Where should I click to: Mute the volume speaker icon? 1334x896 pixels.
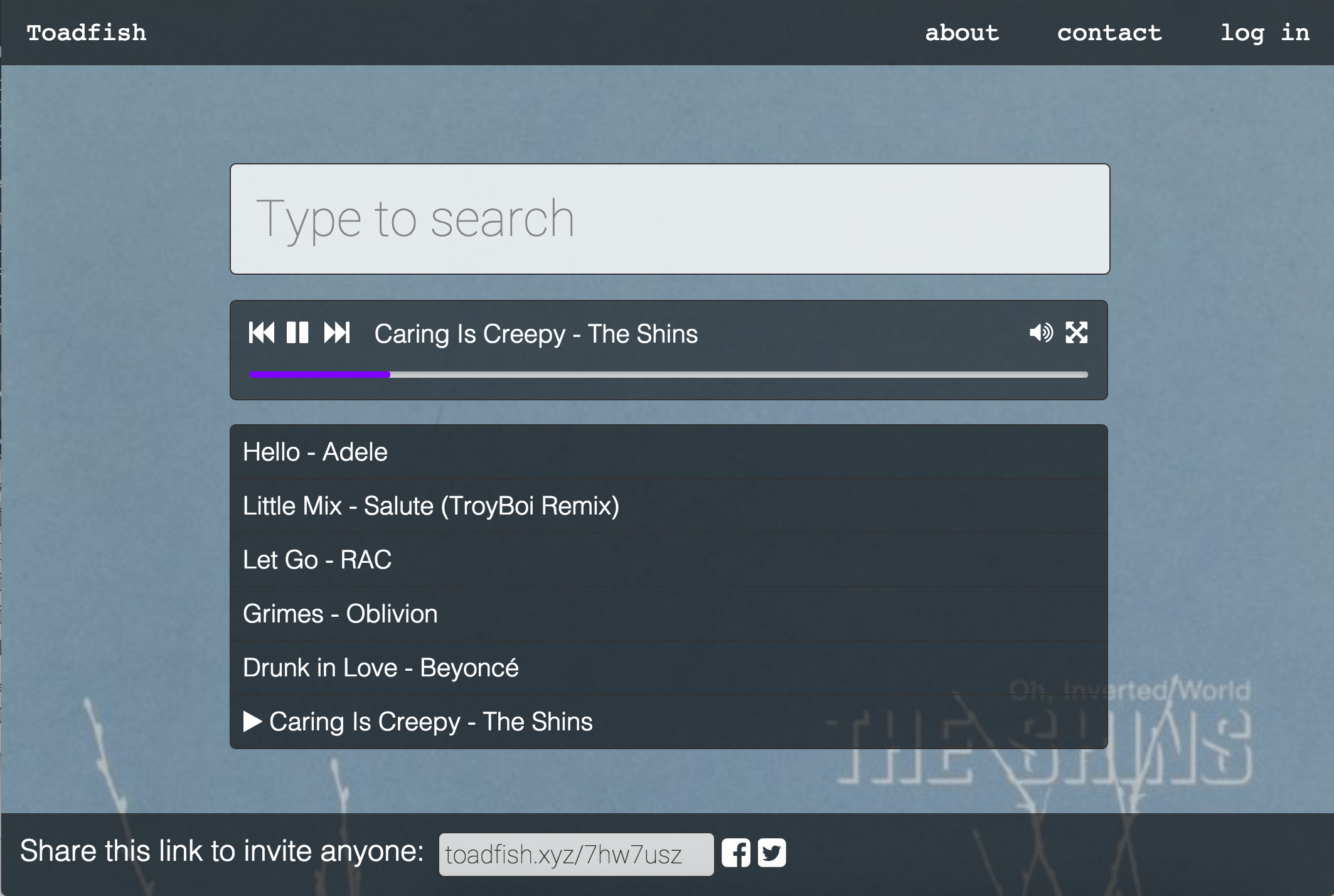(1041, 333)
